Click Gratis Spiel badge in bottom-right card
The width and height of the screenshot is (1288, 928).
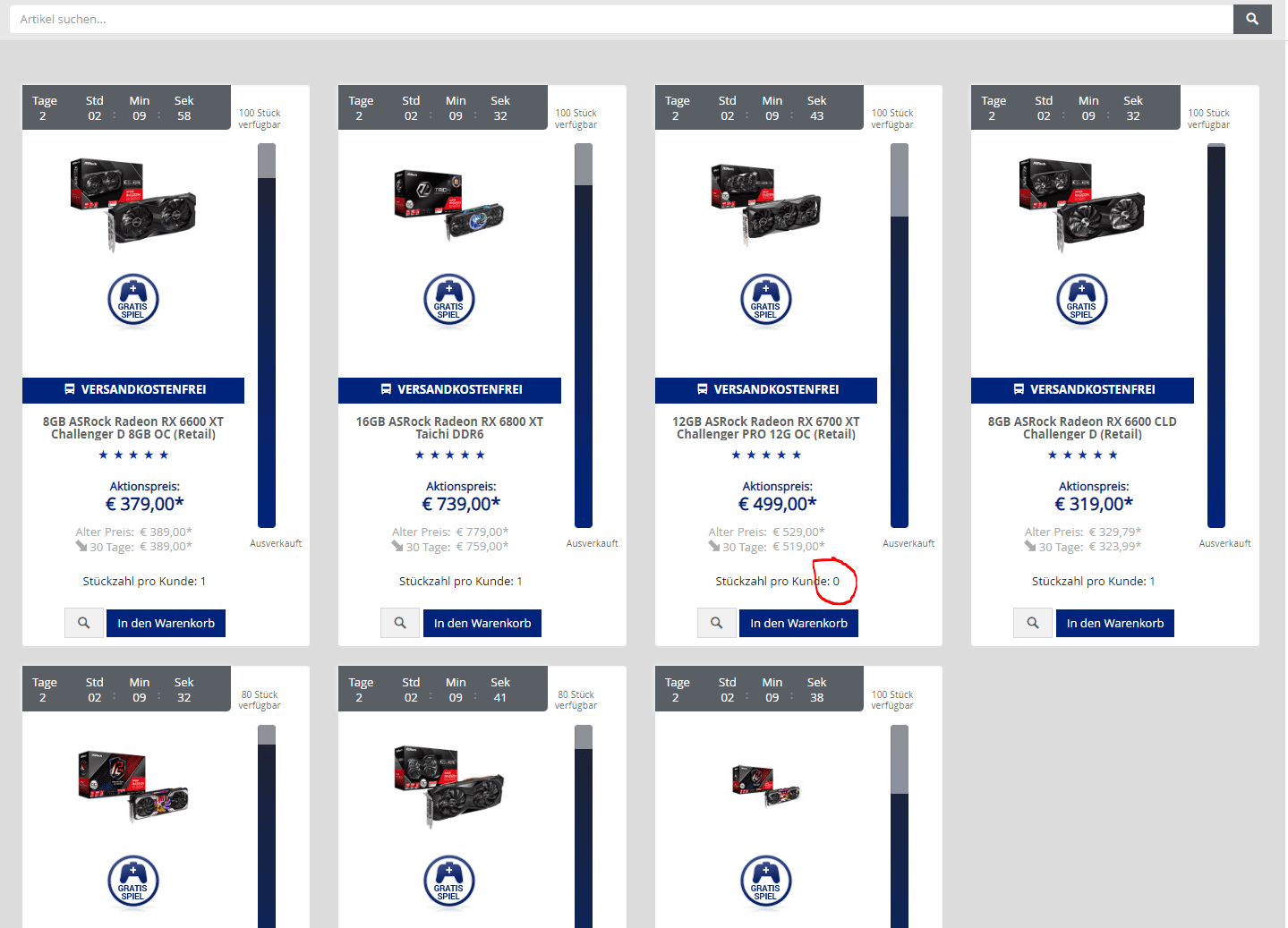click(x=766, y=882)
